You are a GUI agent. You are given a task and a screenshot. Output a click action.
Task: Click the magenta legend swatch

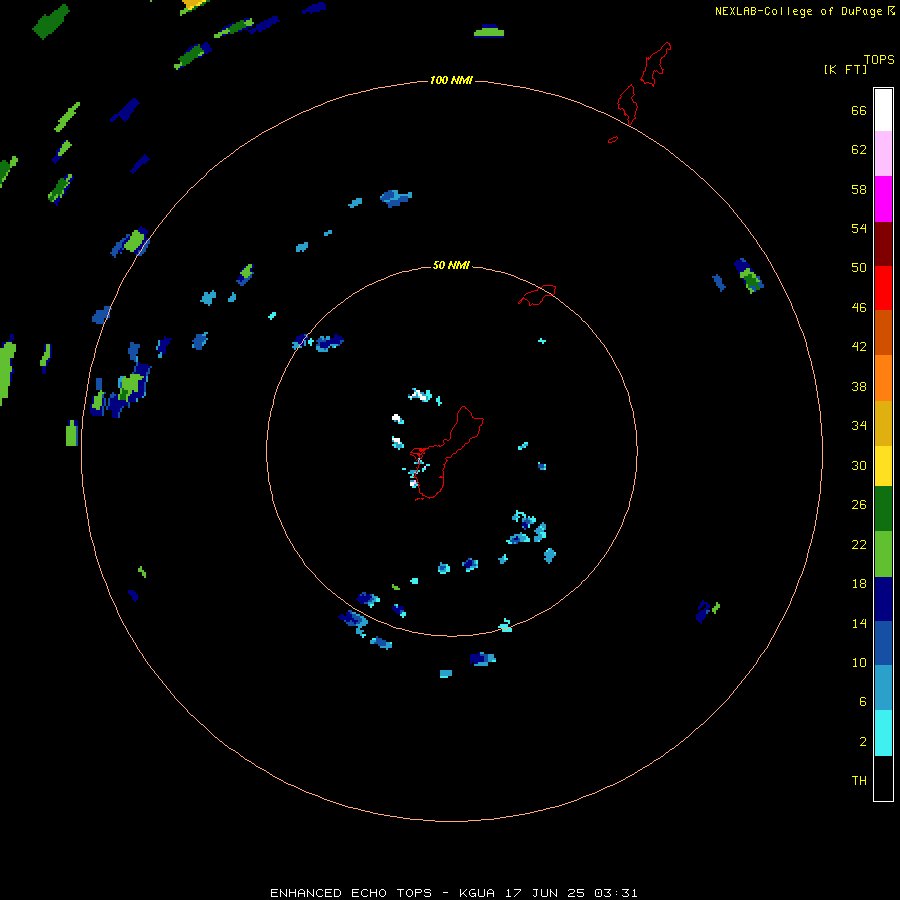[883, 199]
